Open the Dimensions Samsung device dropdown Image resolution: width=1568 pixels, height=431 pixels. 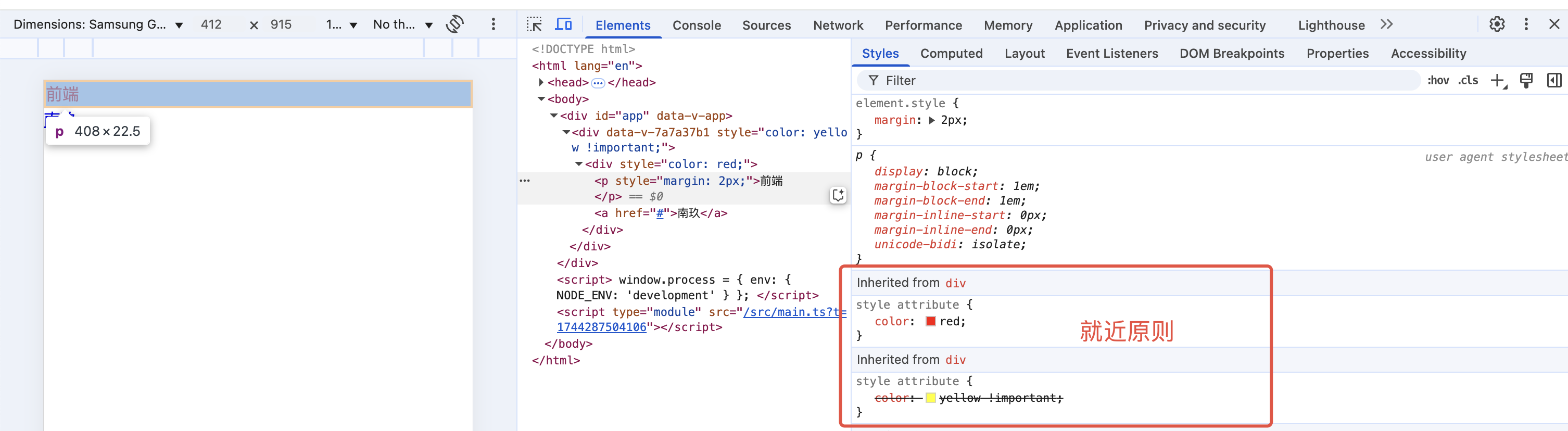(x=97, y=24)
